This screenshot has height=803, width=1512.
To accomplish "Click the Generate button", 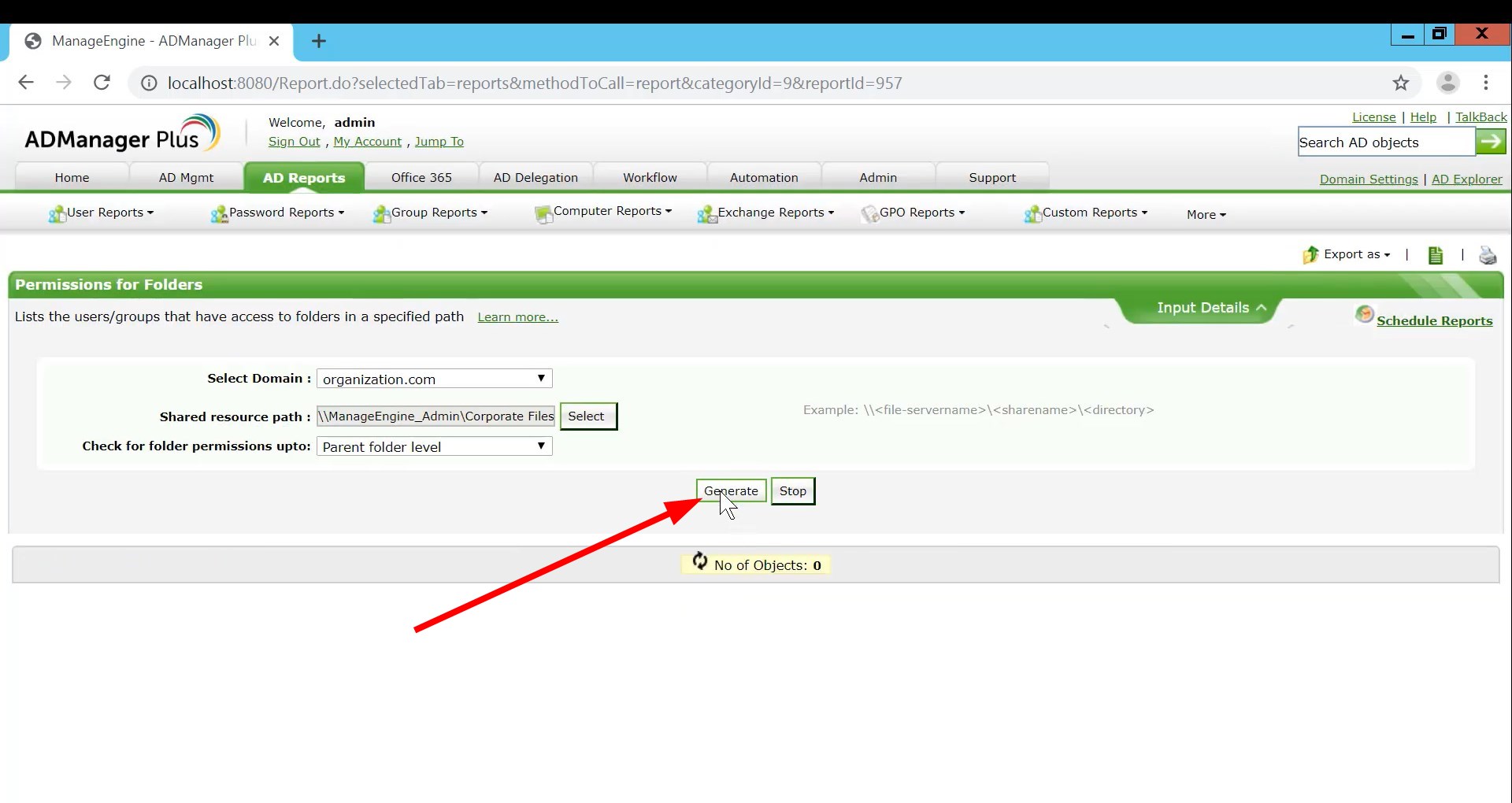I will [x=731, y=490].
